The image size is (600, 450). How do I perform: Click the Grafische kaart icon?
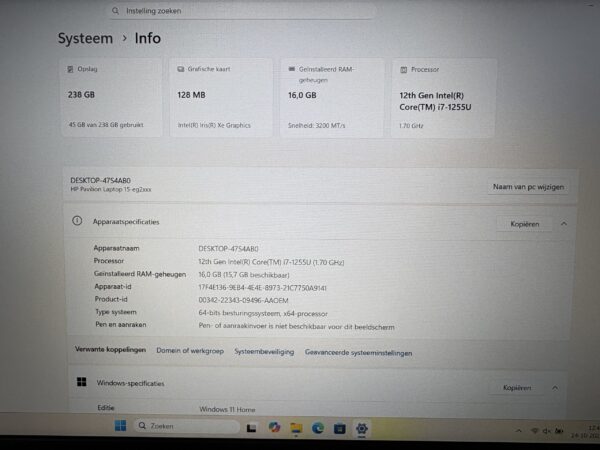(x=181, y=69)
